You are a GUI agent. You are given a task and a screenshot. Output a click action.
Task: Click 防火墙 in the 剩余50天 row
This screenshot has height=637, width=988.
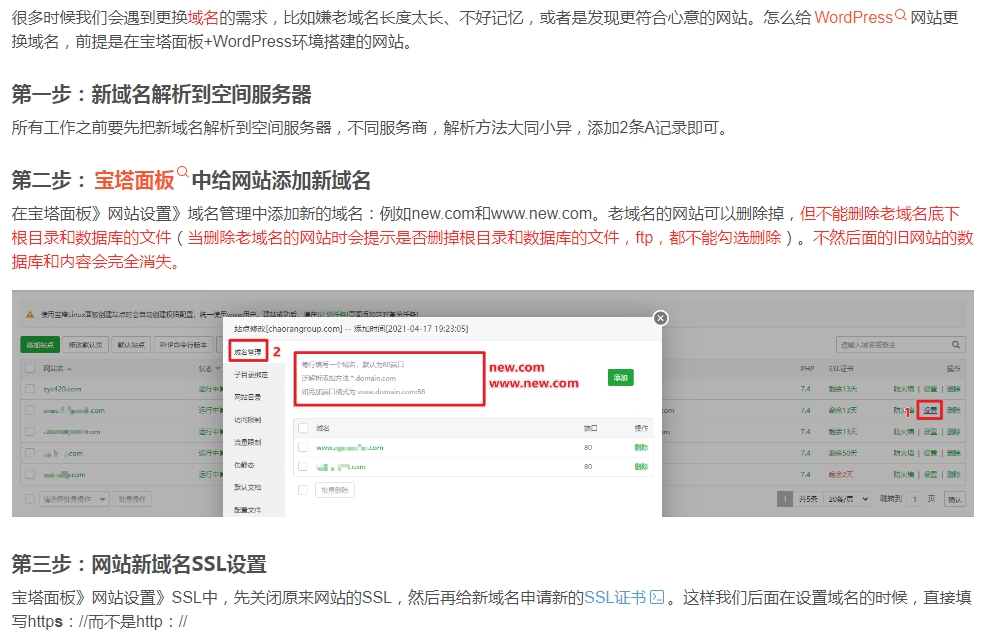coord(904,453)
